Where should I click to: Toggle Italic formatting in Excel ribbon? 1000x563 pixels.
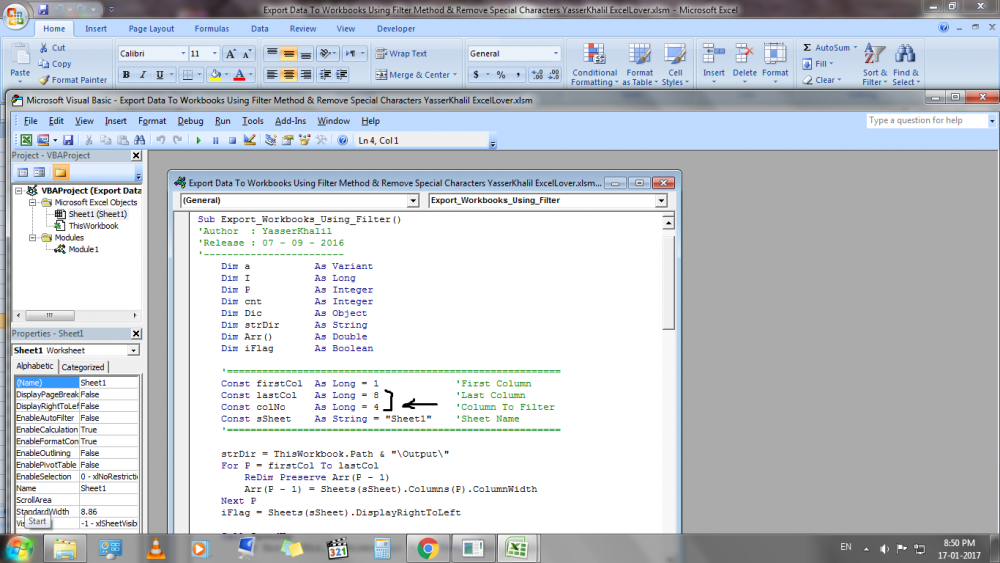pos(143,75)
